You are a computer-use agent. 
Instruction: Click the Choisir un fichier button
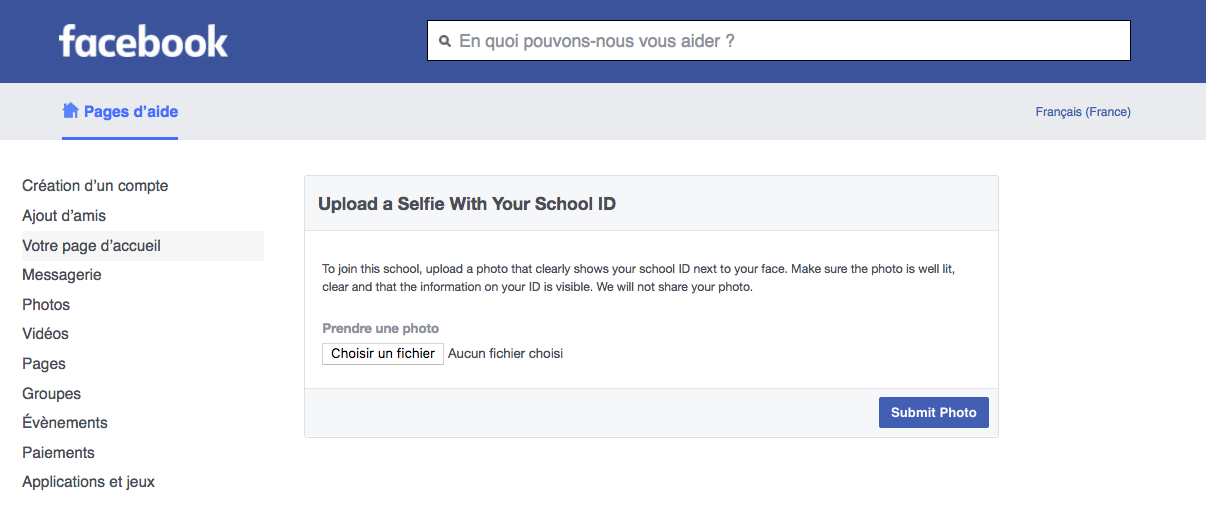click(x=383, y=353)
